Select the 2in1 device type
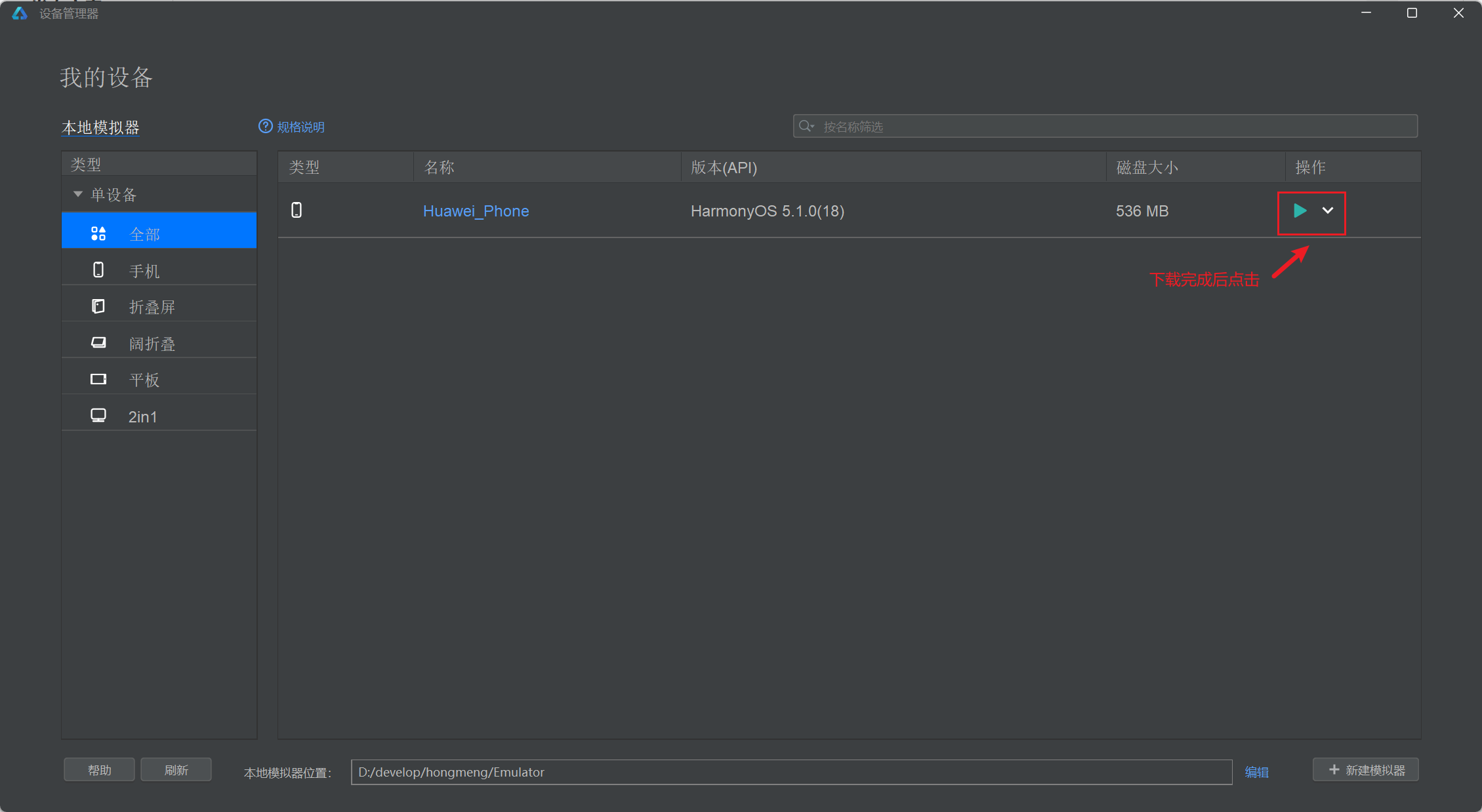Viewport: 1482px width, 812px height. coord(142,416)
